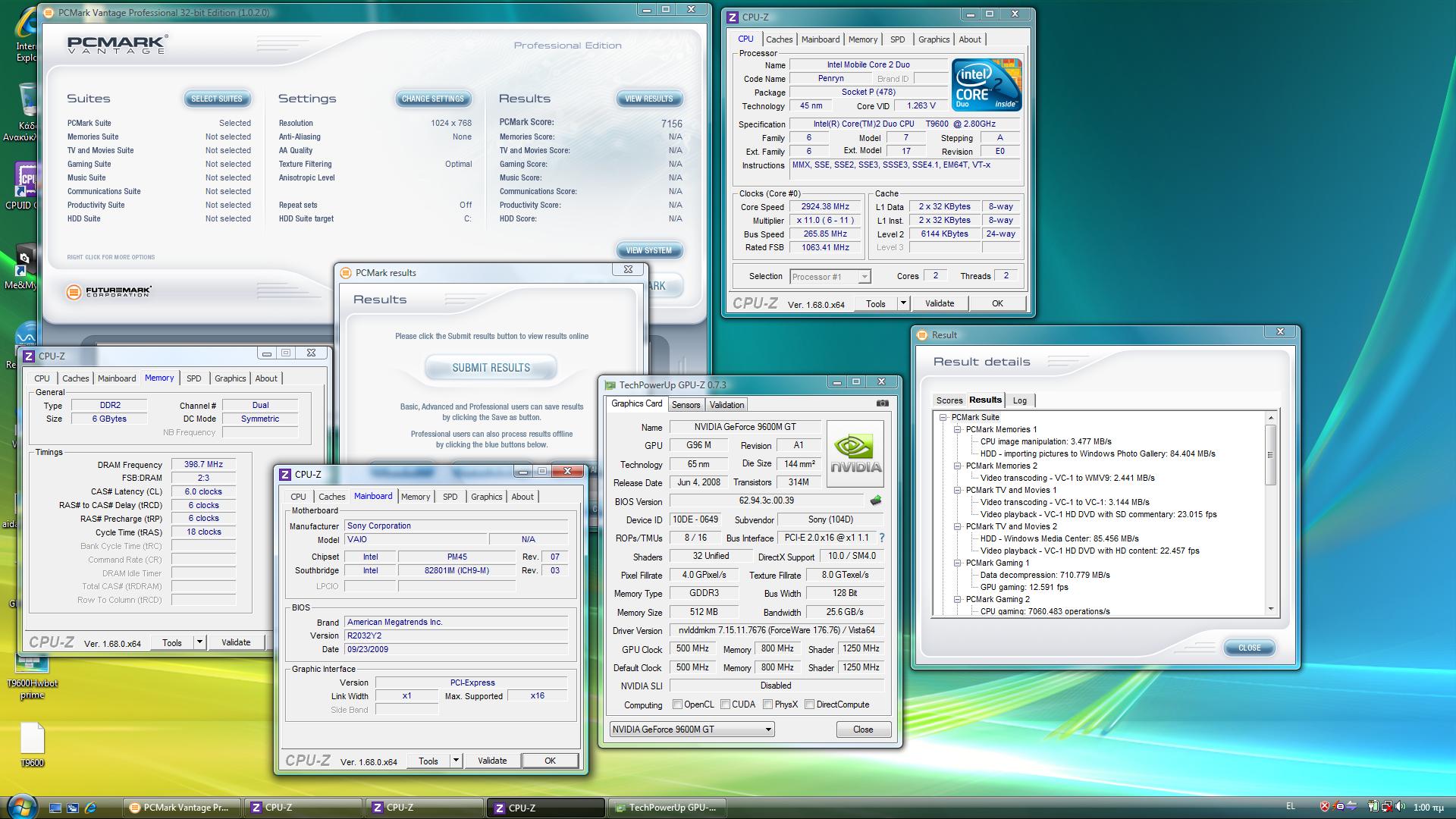Image resolution: width=1456 pixels, height=819 pixels.
Task: Select 'CPU image manipulation: 3.477 MB/s' row
Action: 1046,441
